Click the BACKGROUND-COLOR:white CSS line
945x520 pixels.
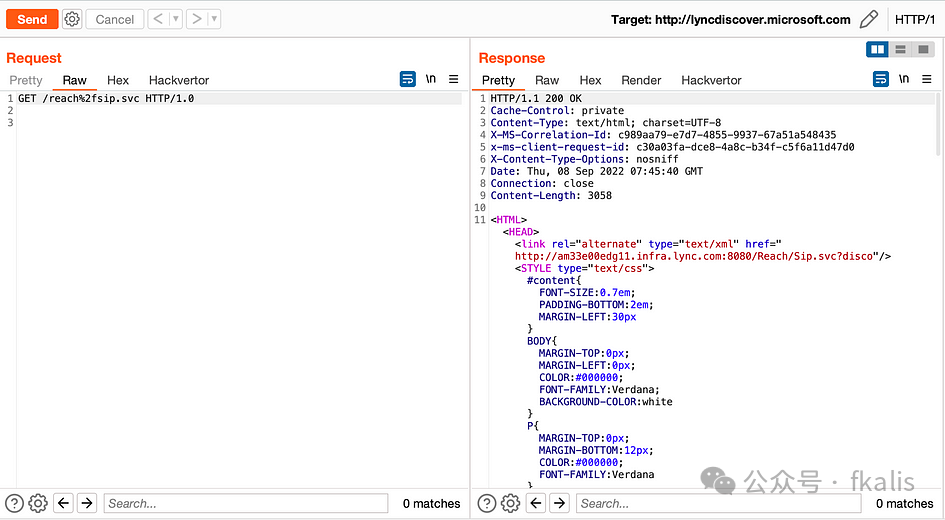606,401
